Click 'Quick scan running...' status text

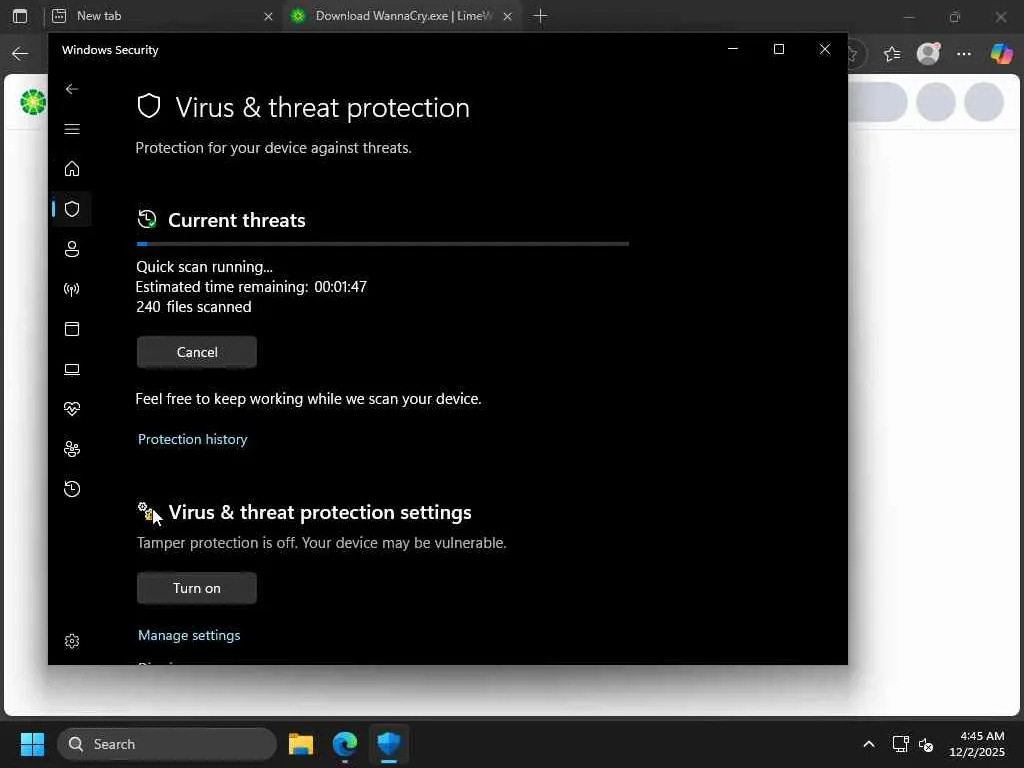tap(204, 266)
